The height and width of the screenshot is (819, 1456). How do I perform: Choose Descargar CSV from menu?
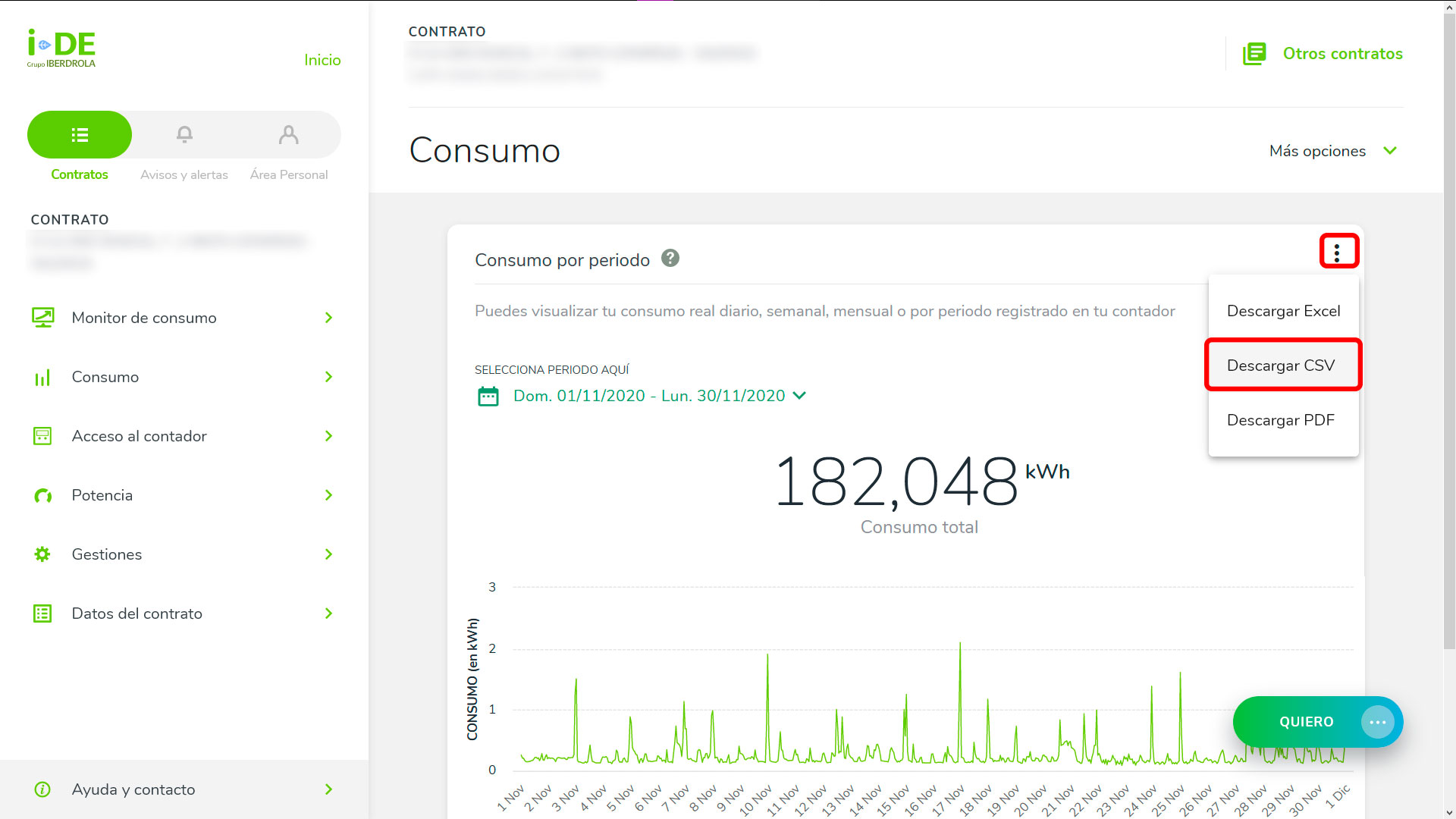pyautogui.click(x=1281, y=366)
